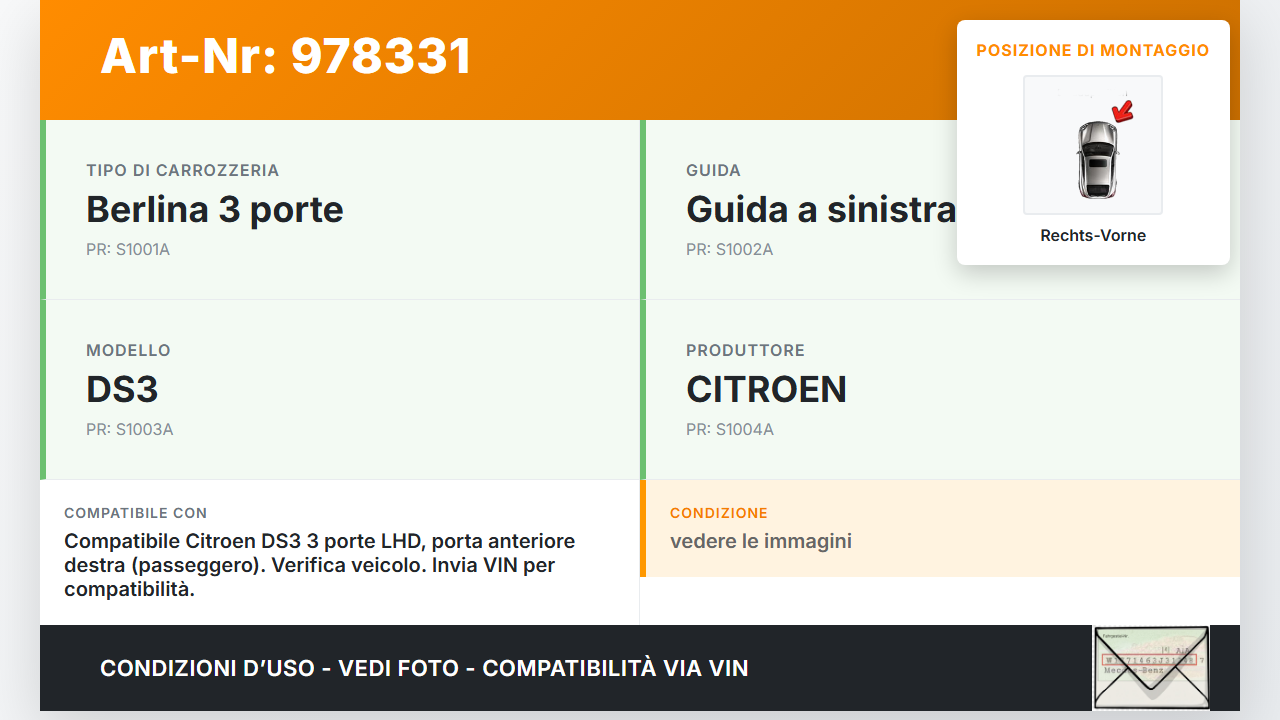1280x720 pixels.
Task: Click the PR: S1001A code
Action: [128, 249]
